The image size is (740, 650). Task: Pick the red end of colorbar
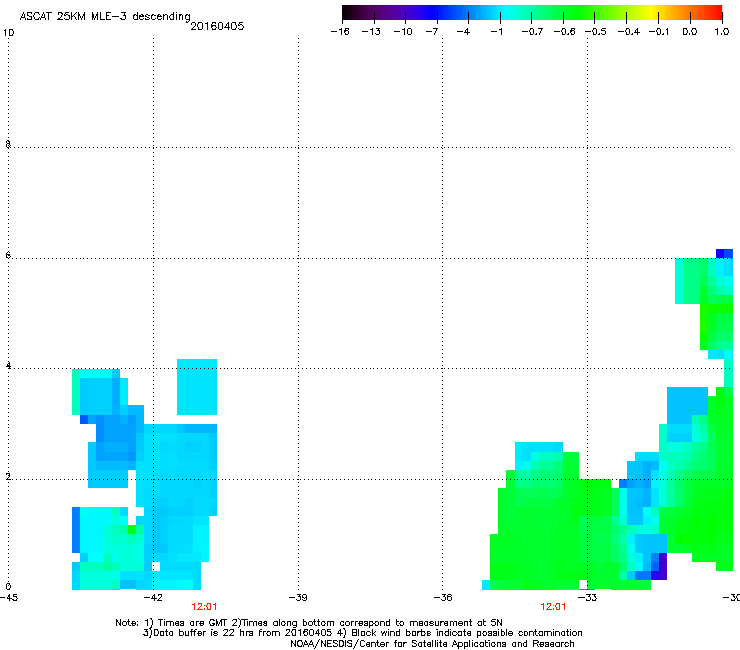point(715,12)
